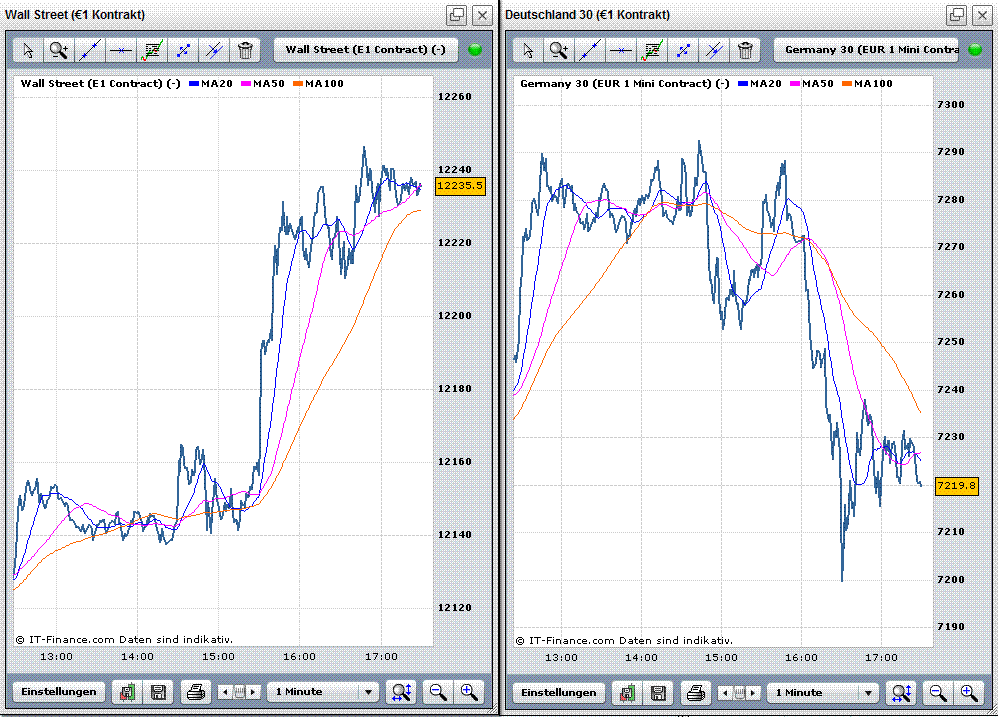
Task: Click the green status light in Deutschland 30 window
Action: [974, 50]
